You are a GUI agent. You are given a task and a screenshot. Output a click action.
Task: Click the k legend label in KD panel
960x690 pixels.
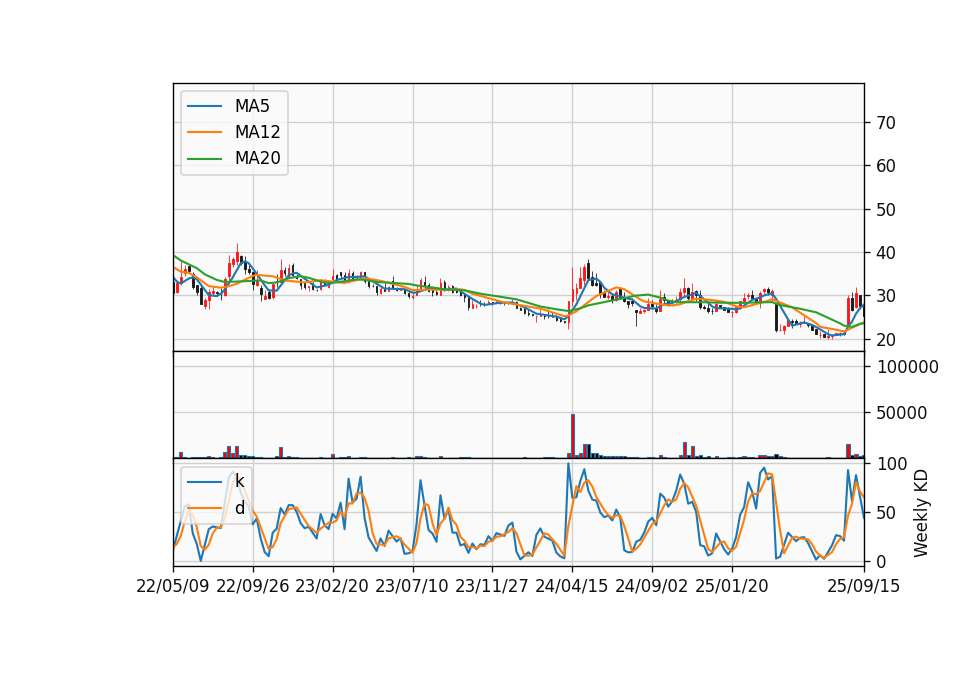[239, 481]
